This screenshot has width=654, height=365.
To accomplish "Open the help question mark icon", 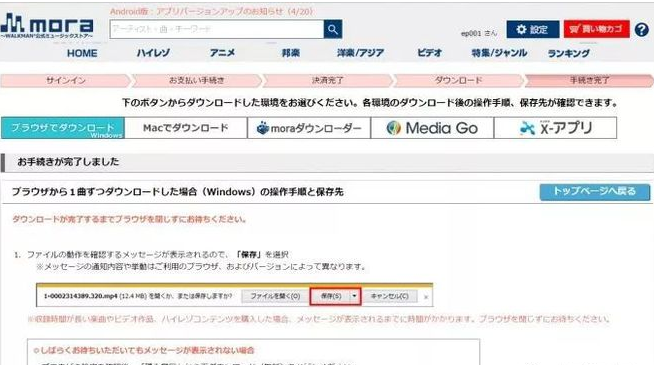I will [641, 30].
